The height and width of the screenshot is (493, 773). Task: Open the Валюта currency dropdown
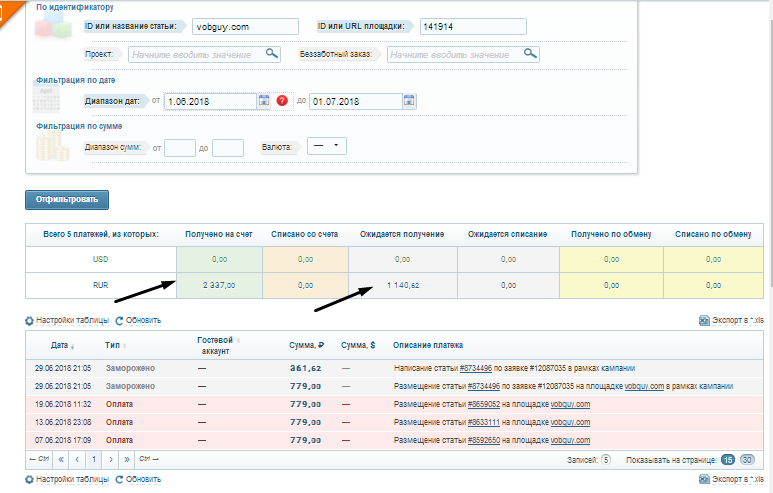point(327,146)
